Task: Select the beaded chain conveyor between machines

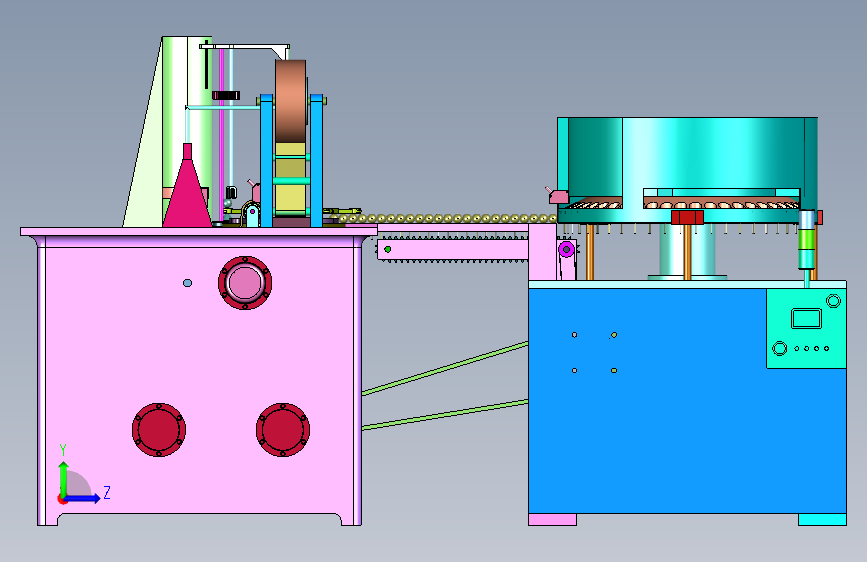Action: tap(448, 218)
